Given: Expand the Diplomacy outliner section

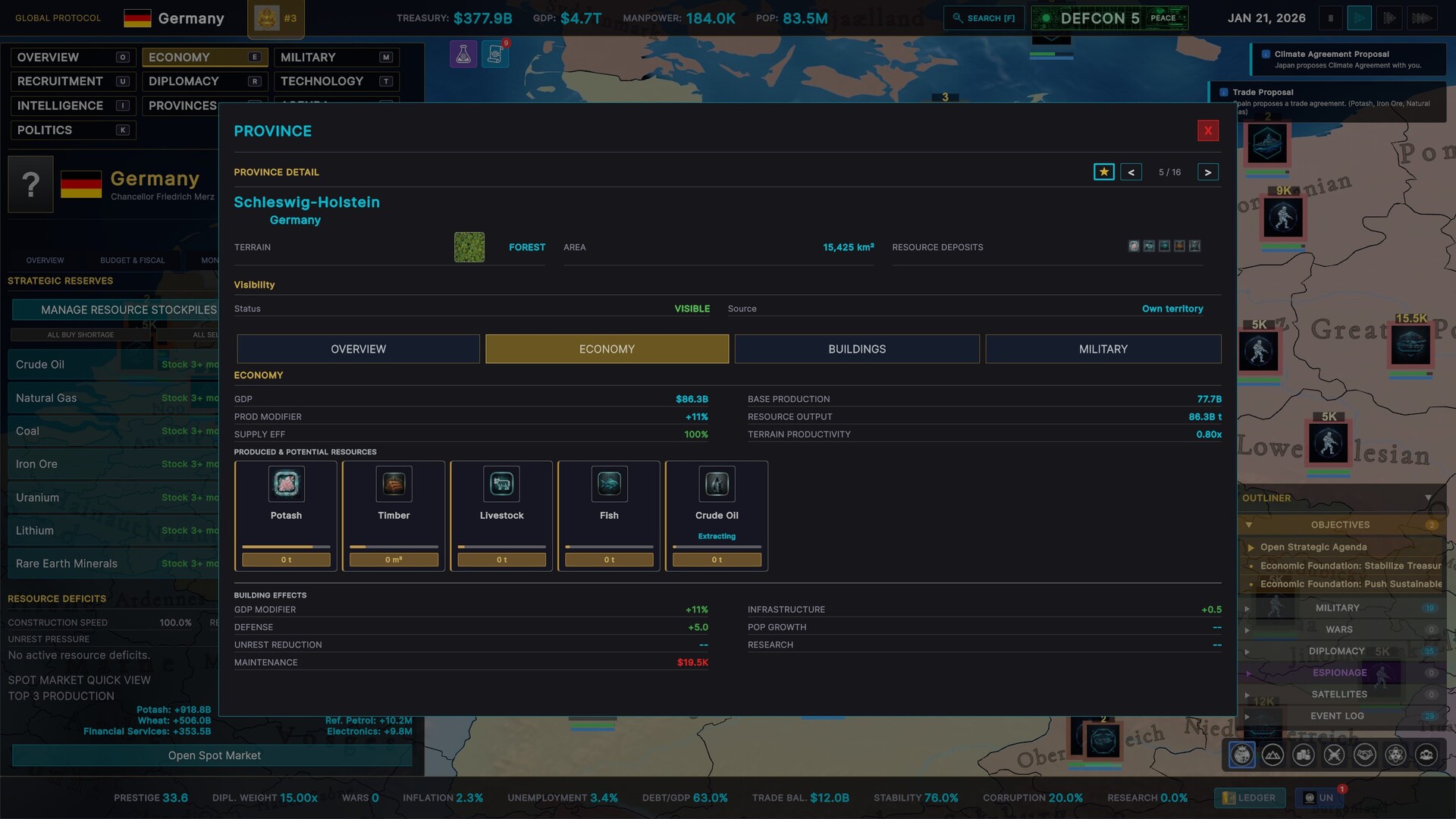Looking at the screenshot, I should click(x=1247, y=651).
